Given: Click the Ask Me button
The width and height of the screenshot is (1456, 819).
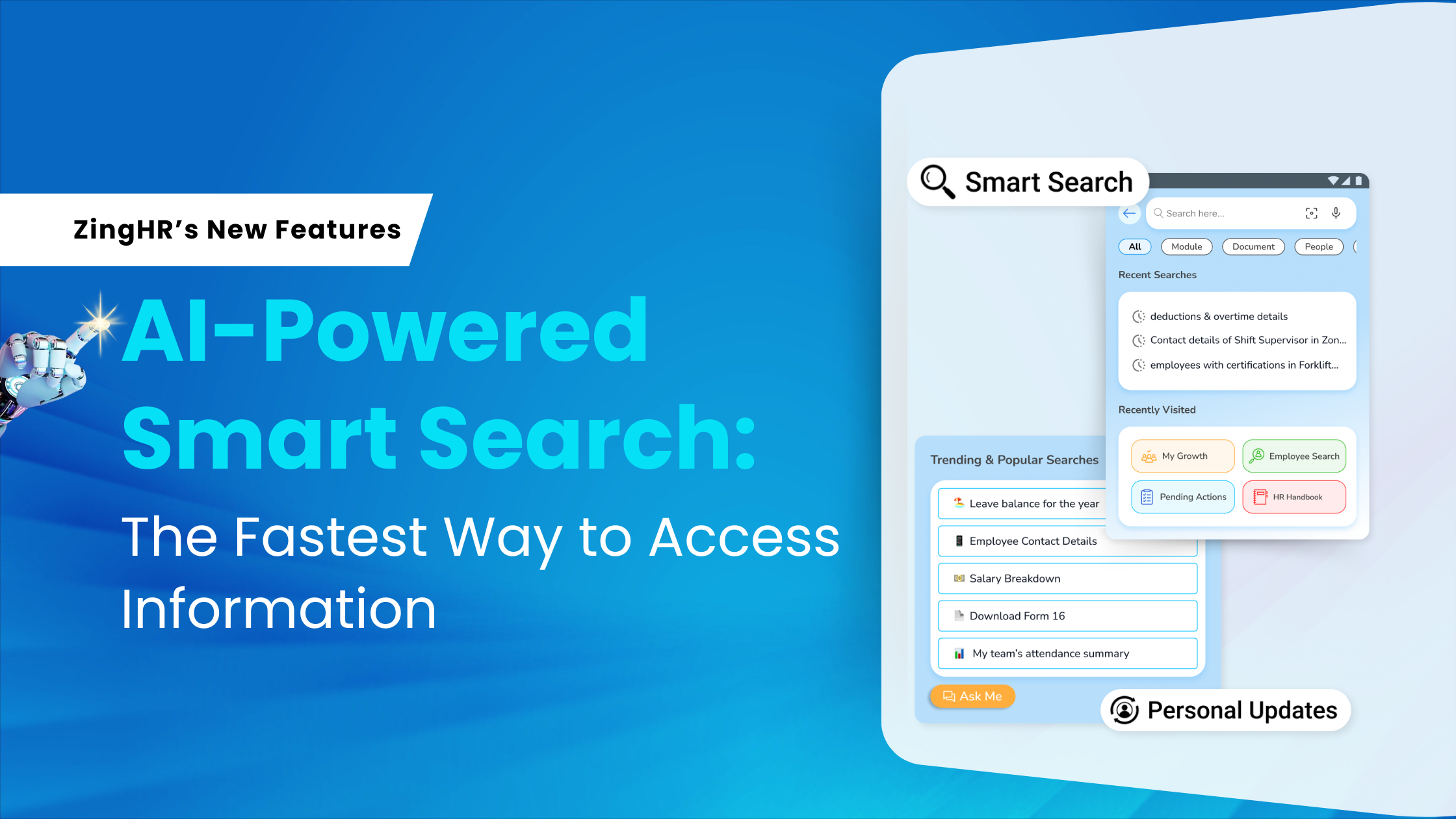Looking at the screenshot, I should (975, 696).
